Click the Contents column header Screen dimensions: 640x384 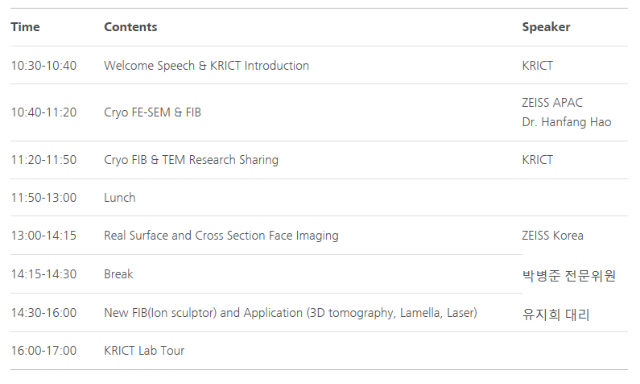pyautogui.click(x=130, y=27)
